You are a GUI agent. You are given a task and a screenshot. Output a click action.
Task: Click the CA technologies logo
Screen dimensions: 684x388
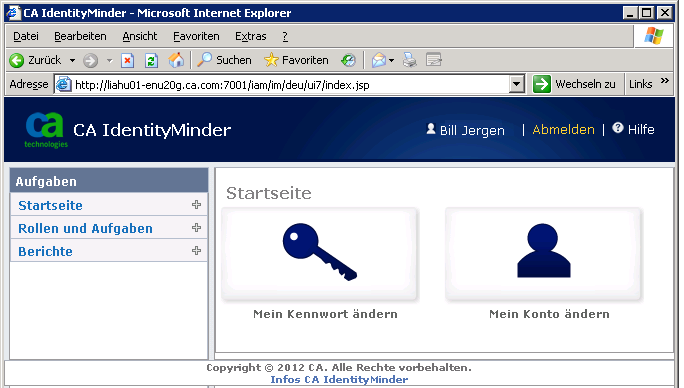45,130
